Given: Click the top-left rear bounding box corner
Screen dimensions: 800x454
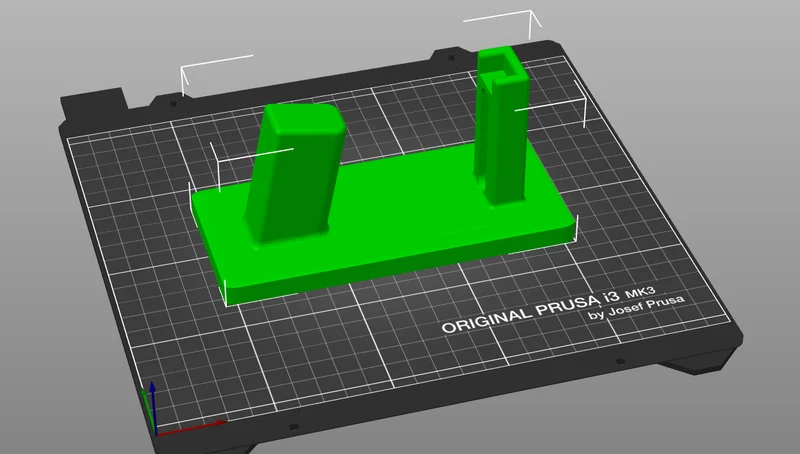Looking at the screenshot, I should pyautogui.click(x=183, y=68).
